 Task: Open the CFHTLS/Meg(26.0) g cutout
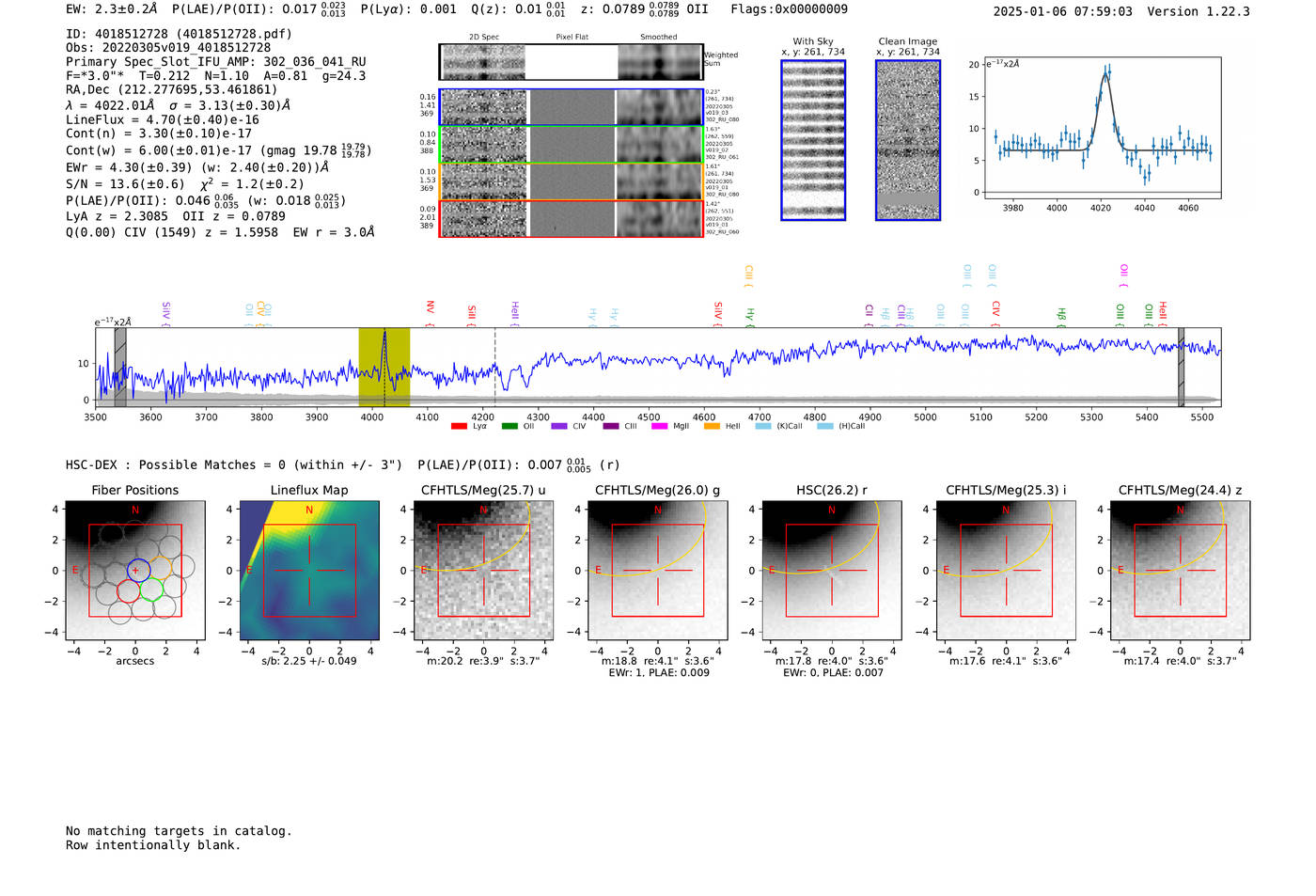[657, 570]
